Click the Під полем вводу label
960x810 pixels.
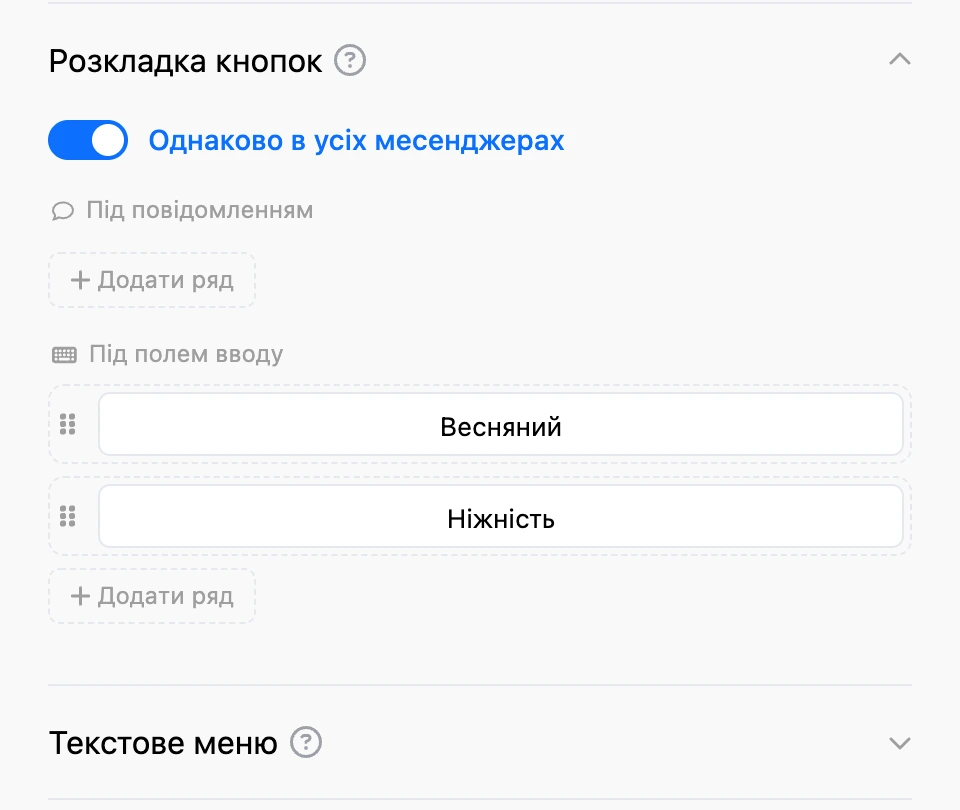186,354
